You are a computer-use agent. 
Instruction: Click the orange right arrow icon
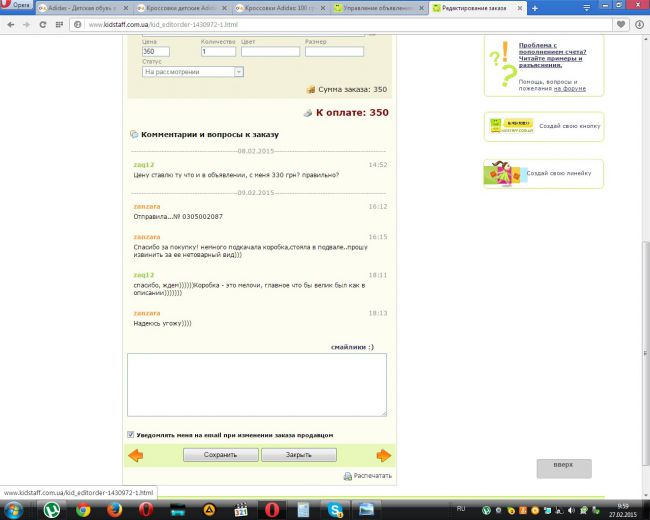383,455
